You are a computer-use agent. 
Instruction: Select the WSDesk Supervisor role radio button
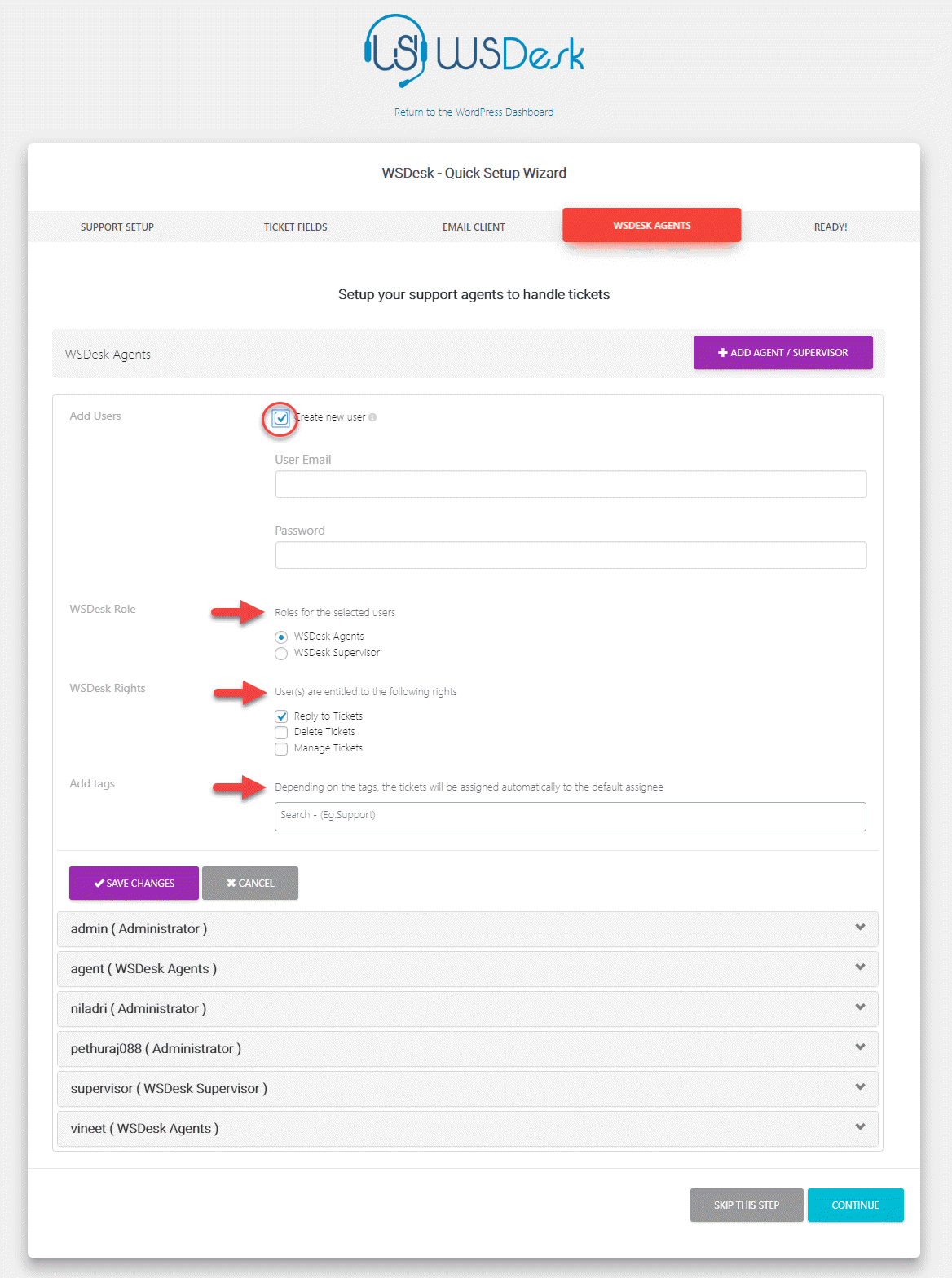point(281,654)
